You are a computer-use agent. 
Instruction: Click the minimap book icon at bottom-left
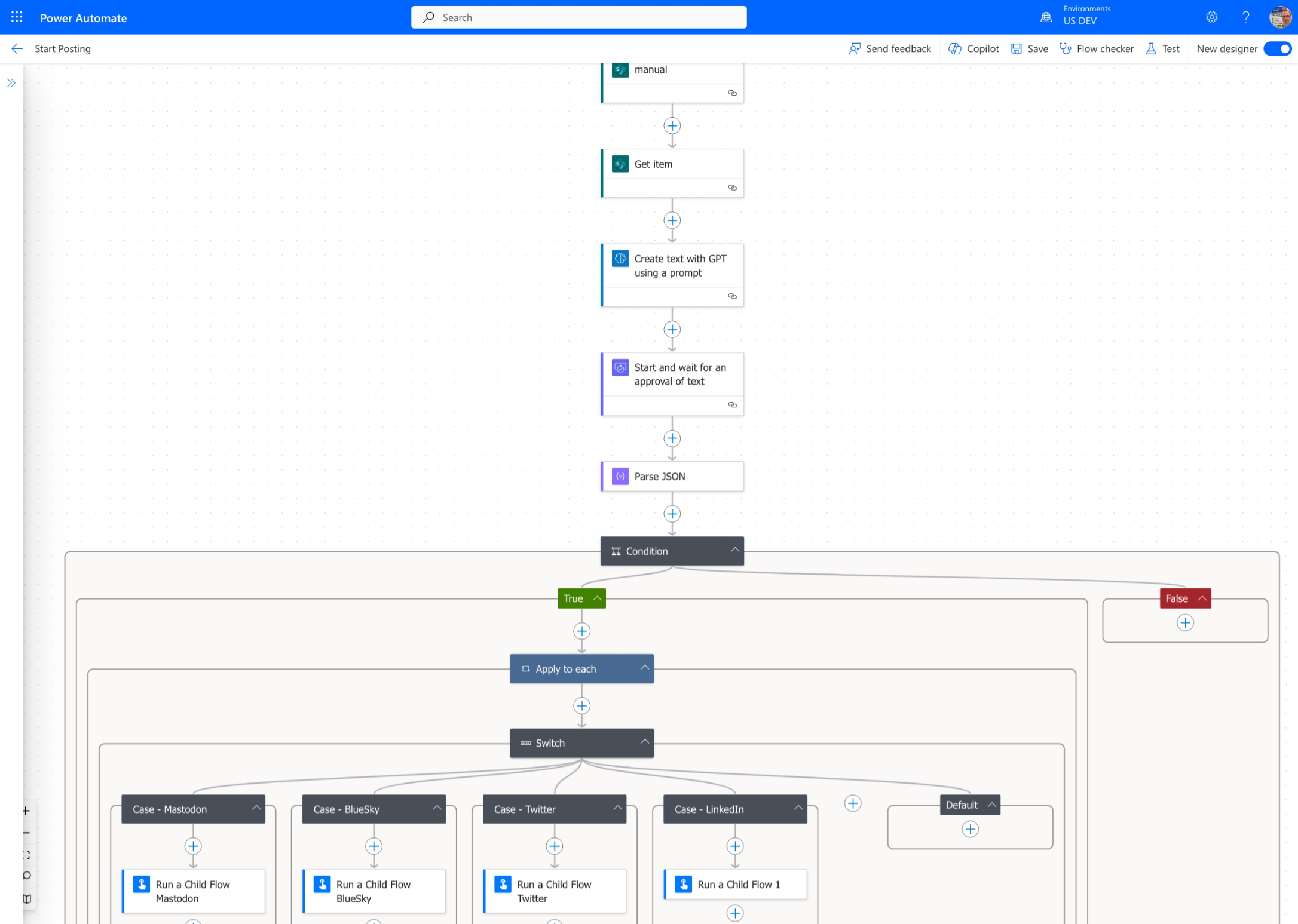(27, 898)
